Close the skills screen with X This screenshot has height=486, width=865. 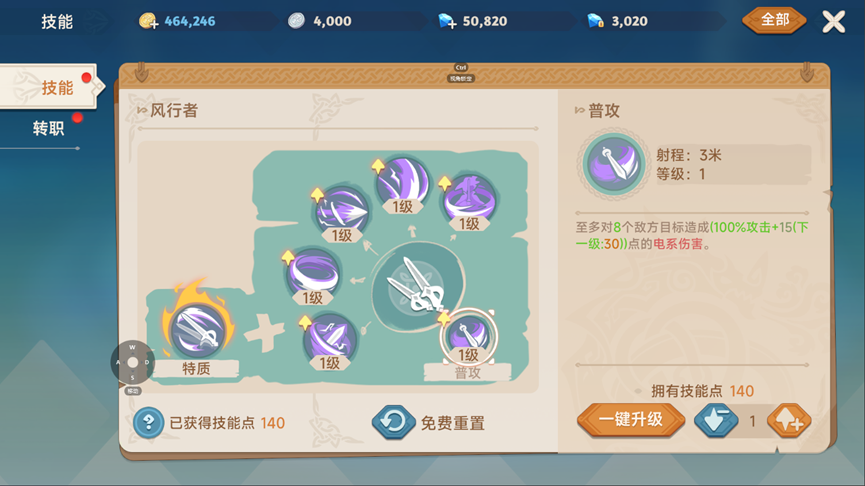[833, 22]
